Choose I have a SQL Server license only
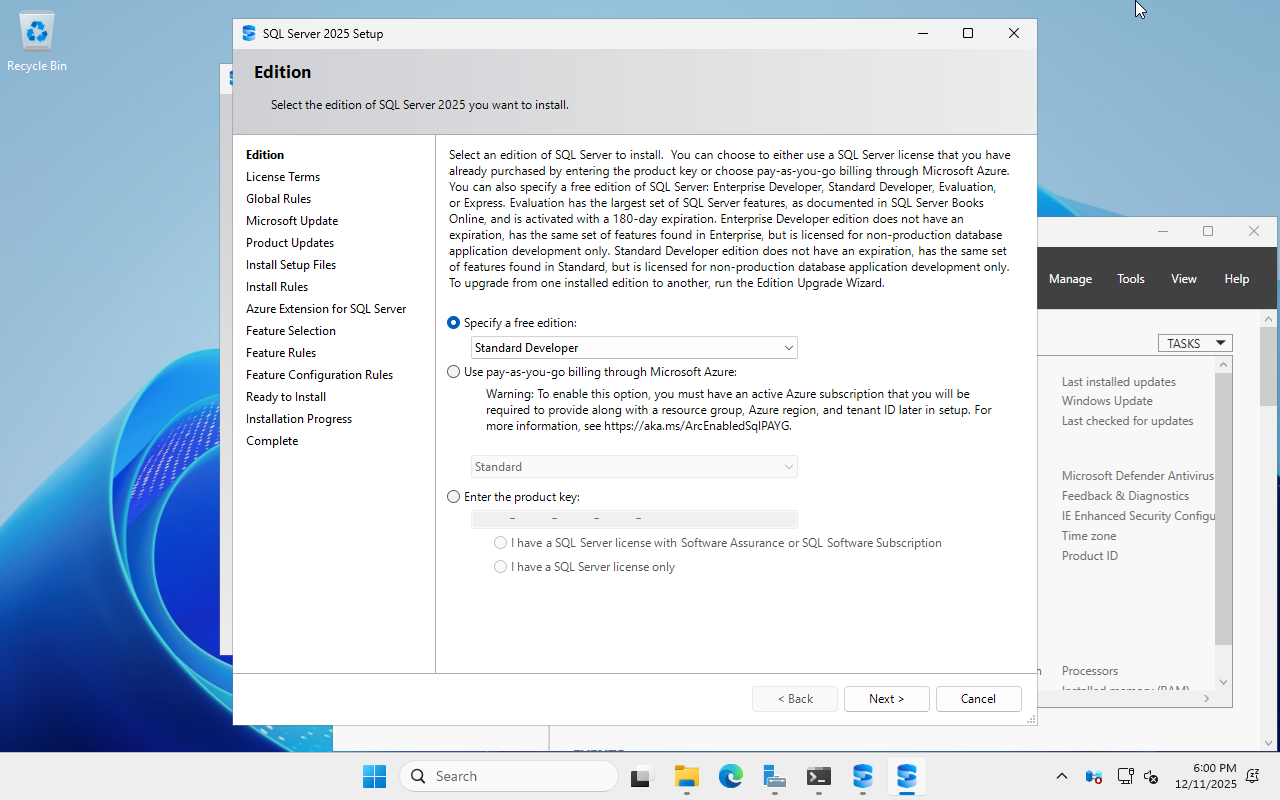Image resolution: width=1280 pixels, height=800 pixels. pyautogui.click(x=500, y=566)
